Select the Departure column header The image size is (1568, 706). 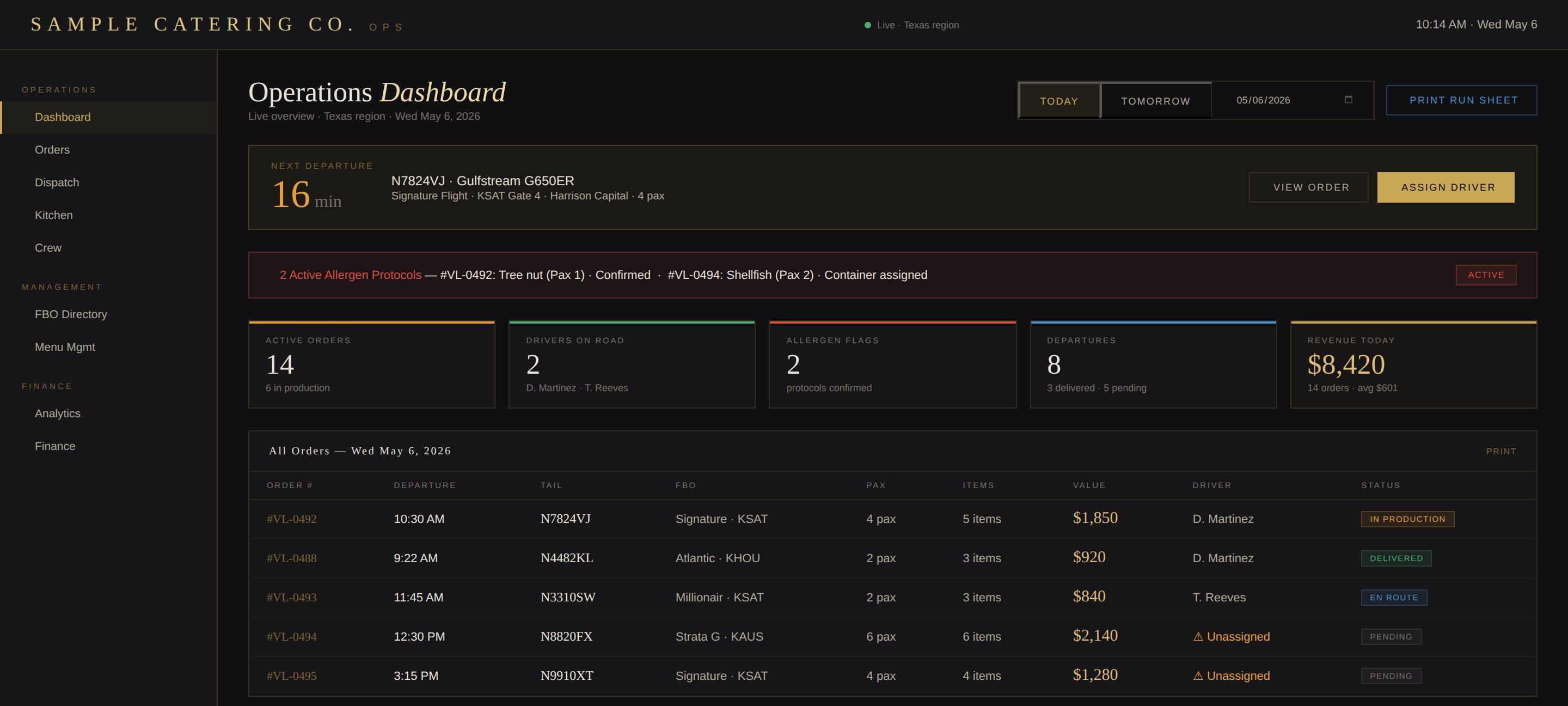(x=424, y=485)
